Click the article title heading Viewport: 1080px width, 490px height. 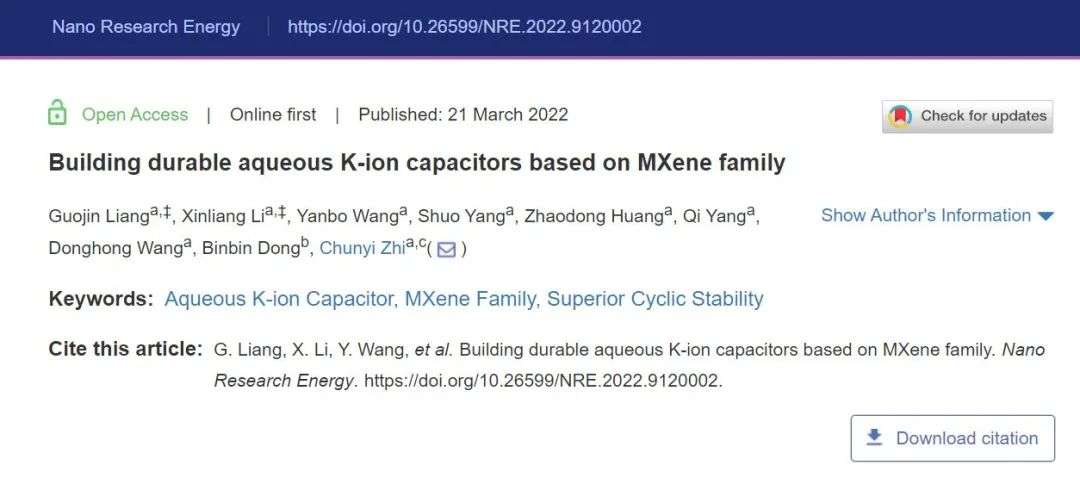(417, 163)
